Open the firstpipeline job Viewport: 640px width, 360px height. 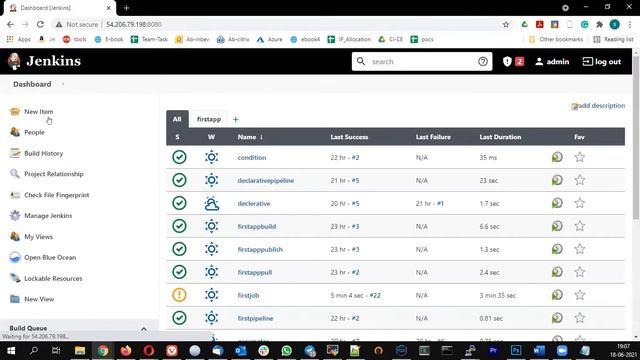click(255, 318)
